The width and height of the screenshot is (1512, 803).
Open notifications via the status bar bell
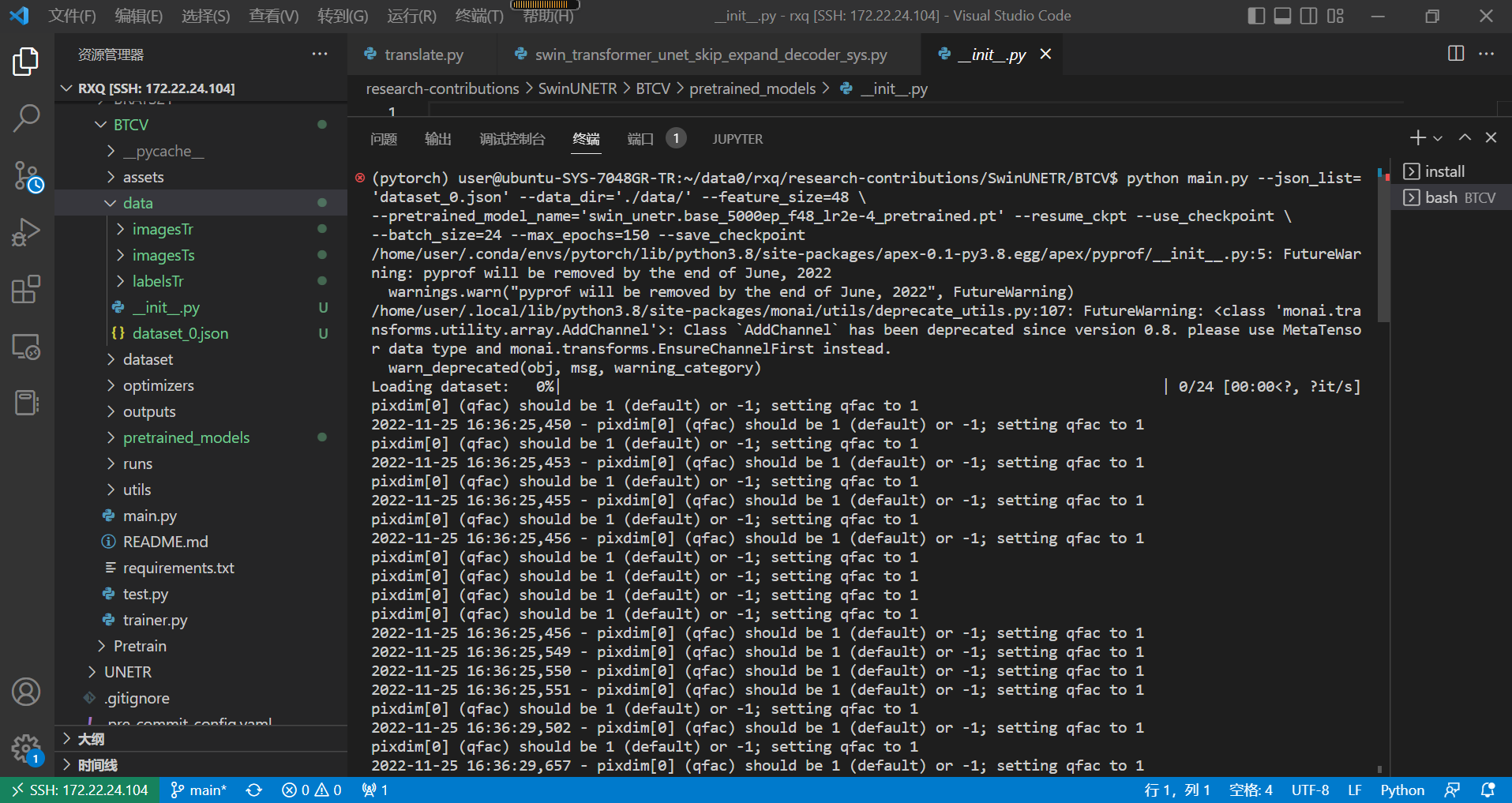(1489, 789)
